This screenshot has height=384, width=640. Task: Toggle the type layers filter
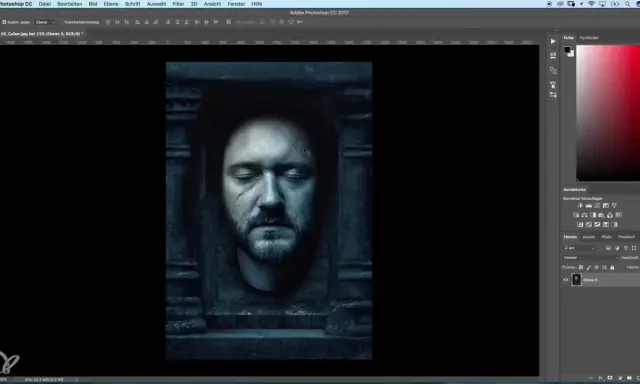click(626, 248)
